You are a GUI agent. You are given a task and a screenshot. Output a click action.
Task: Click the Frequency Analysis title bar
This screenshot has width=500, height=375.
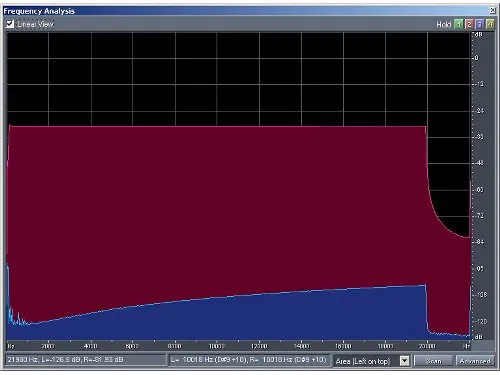tap(246, 11)
